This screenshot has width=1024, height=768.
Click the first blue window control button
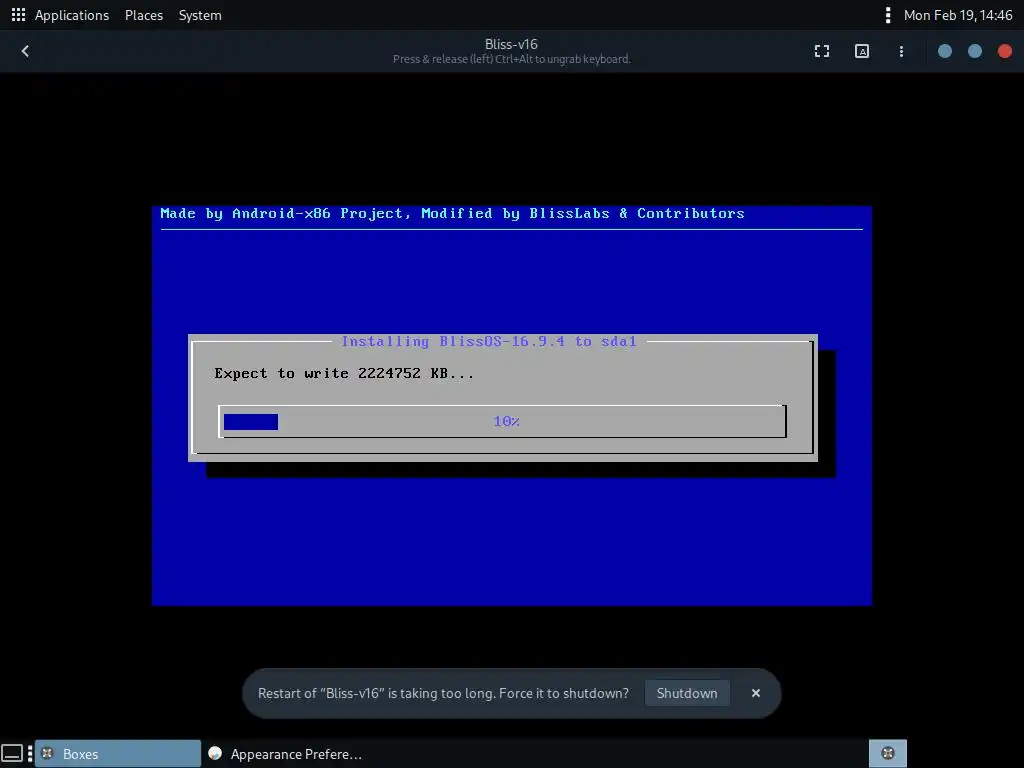click(944, 51)
